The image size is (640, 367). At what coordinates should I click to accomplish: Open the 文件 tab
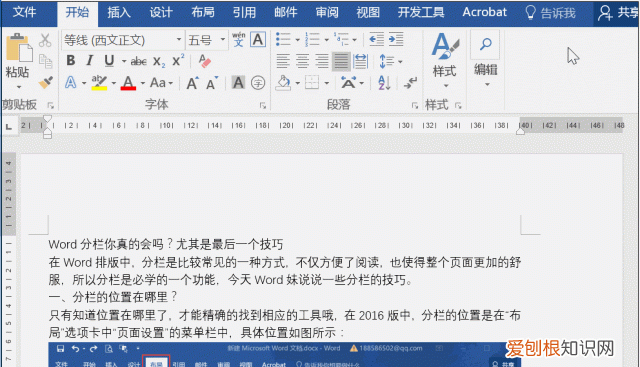[x=24, y=12]
